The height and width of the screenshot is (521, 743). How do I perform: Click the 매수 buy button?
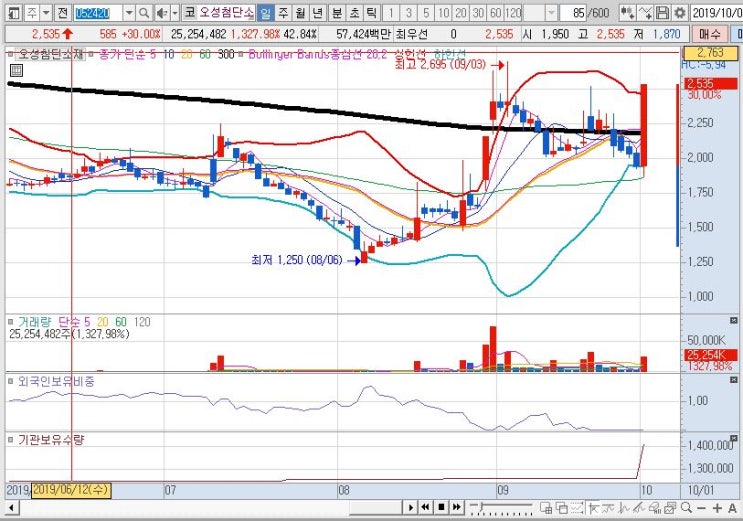coord(709,34)
